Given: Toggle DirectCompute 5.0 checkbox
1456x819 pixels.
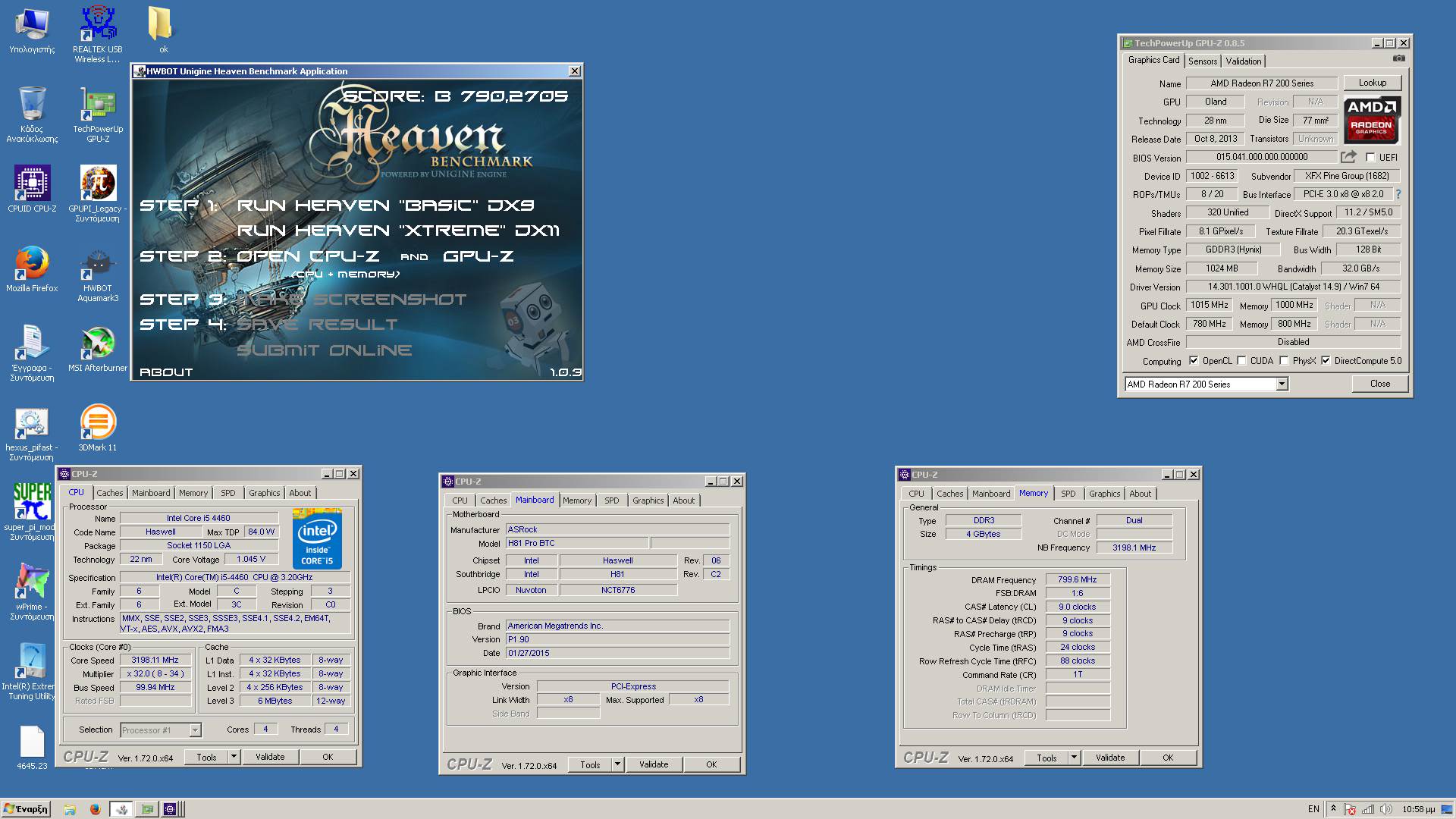Looking at the screenshot, I should click(x=1326, y=361).
